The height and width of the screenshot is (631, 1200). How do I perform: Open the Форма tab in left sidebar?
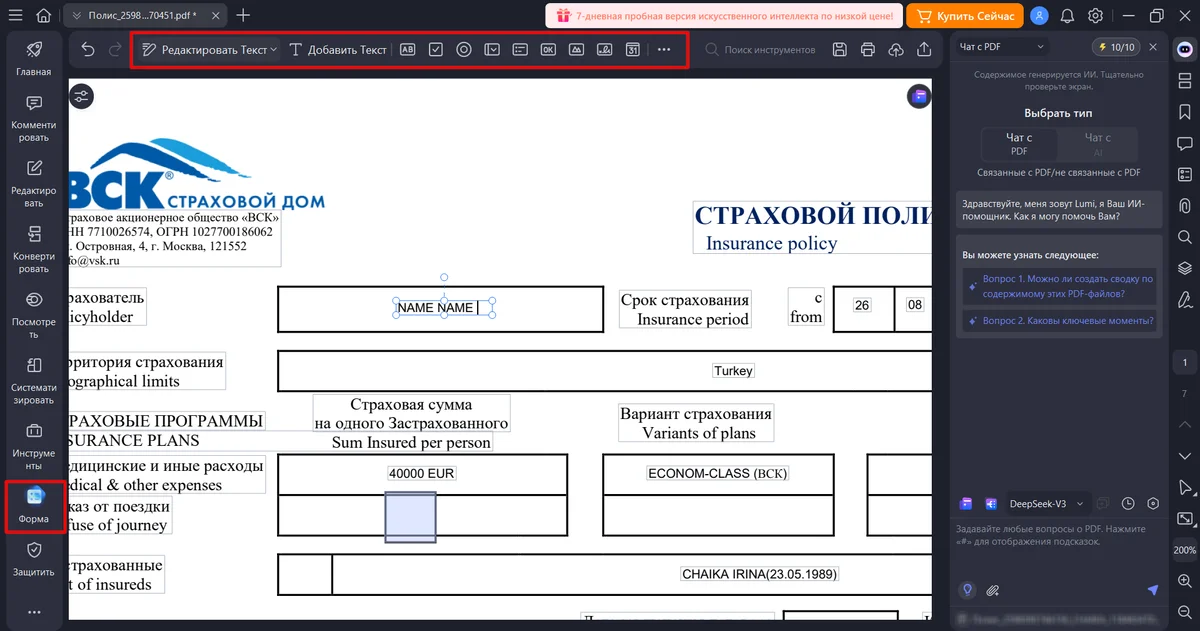[x=34, y=506]
